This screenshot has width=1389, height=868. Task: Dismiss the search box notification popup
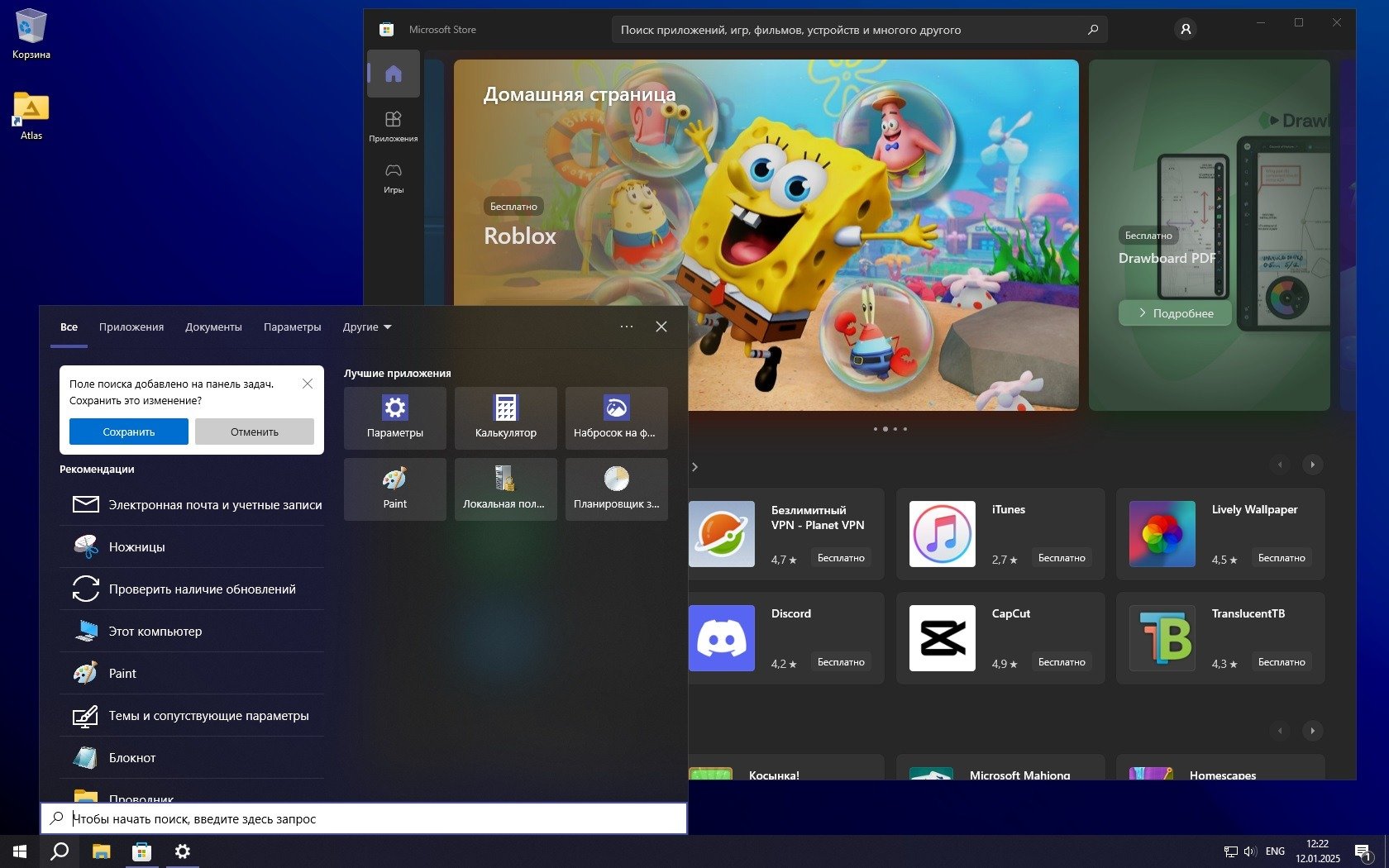click(x=308, y=384)
